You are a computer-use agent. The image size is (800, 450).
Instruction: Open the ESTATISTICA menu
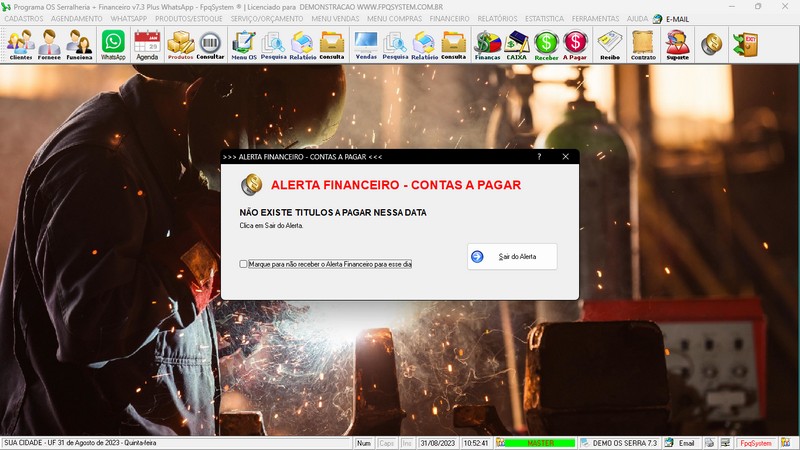[544, 18]
